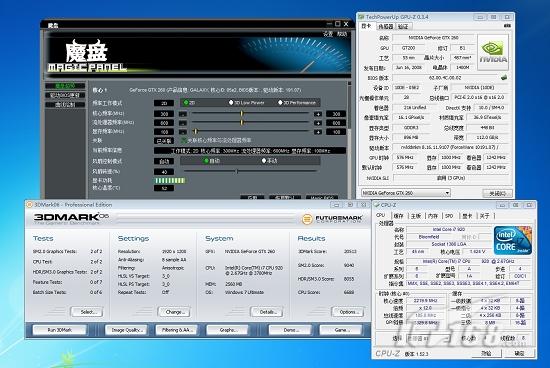Click the refresh button in CPU-Z bottom
Screen dimensions: 550x368
[486, 353]
